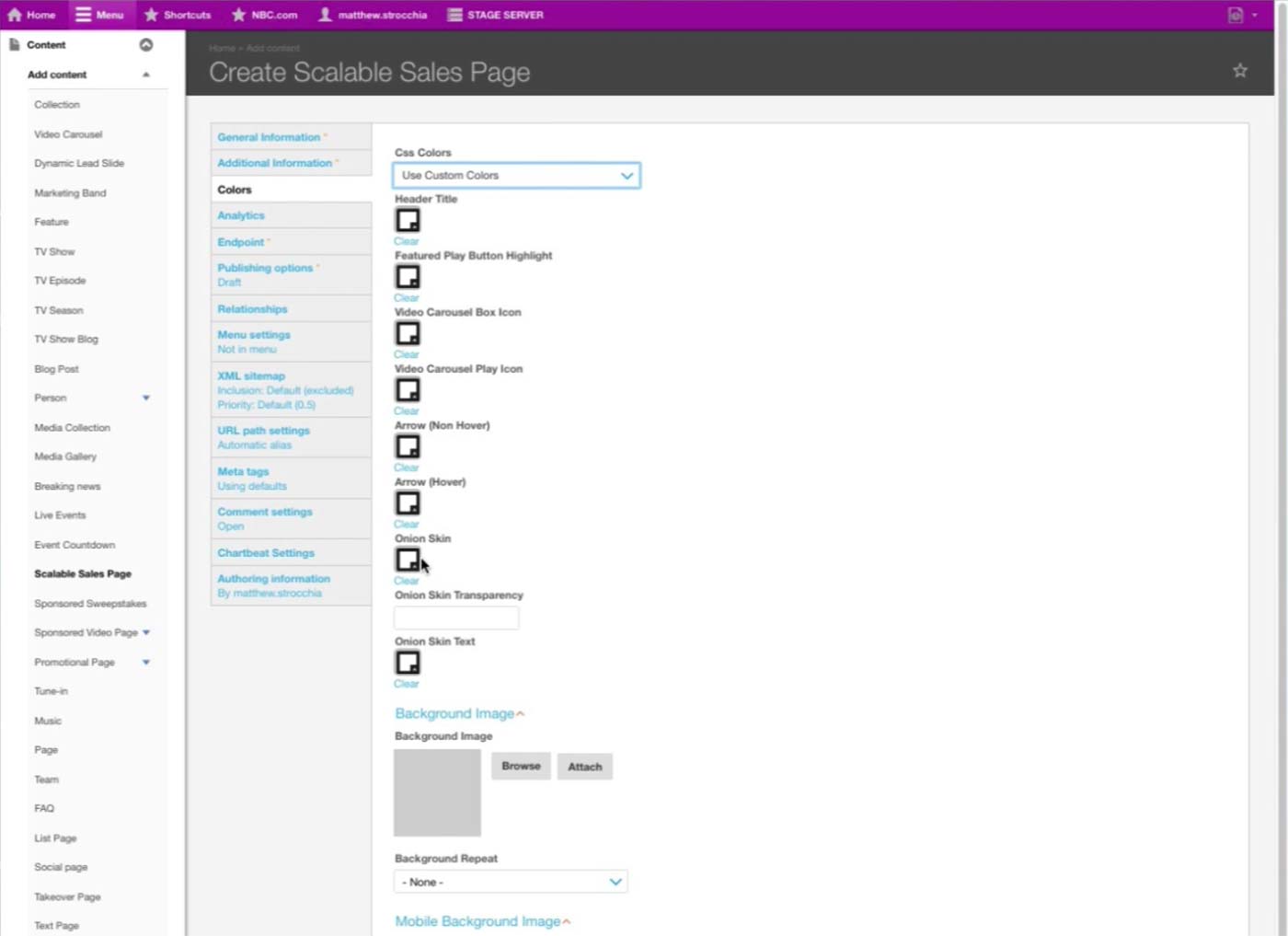Add page to favorites with star icon
This screenshot has width=1288, height=936.
click(x=1239, y=71)
